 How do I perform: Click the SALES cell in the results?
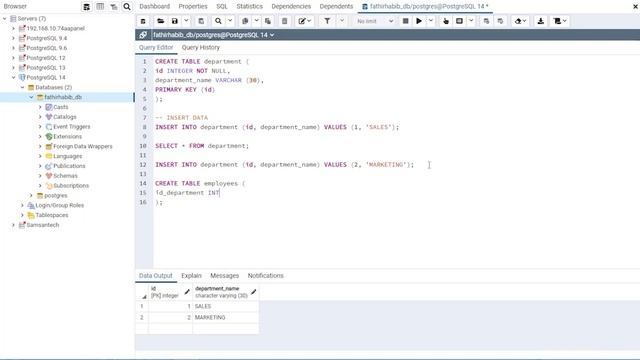(225, 306)
